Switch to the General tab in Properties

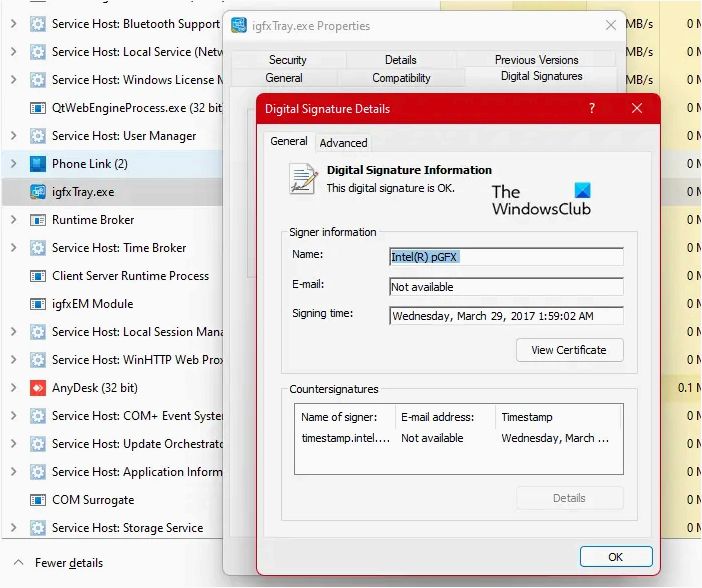284,77
